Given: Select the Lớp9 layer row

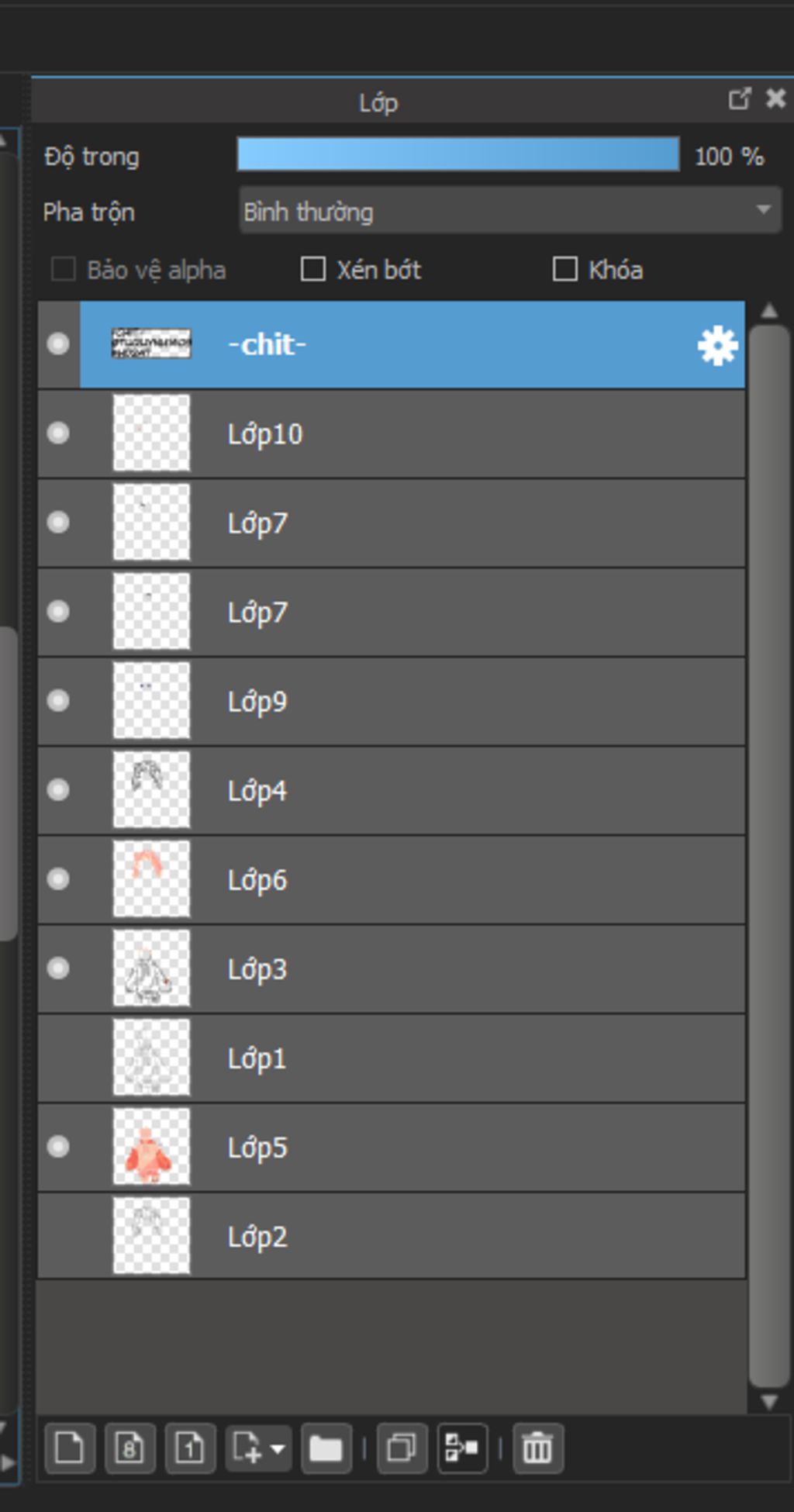Looking at the screenshot, I should pyautogui.click(x=392, y=701).
